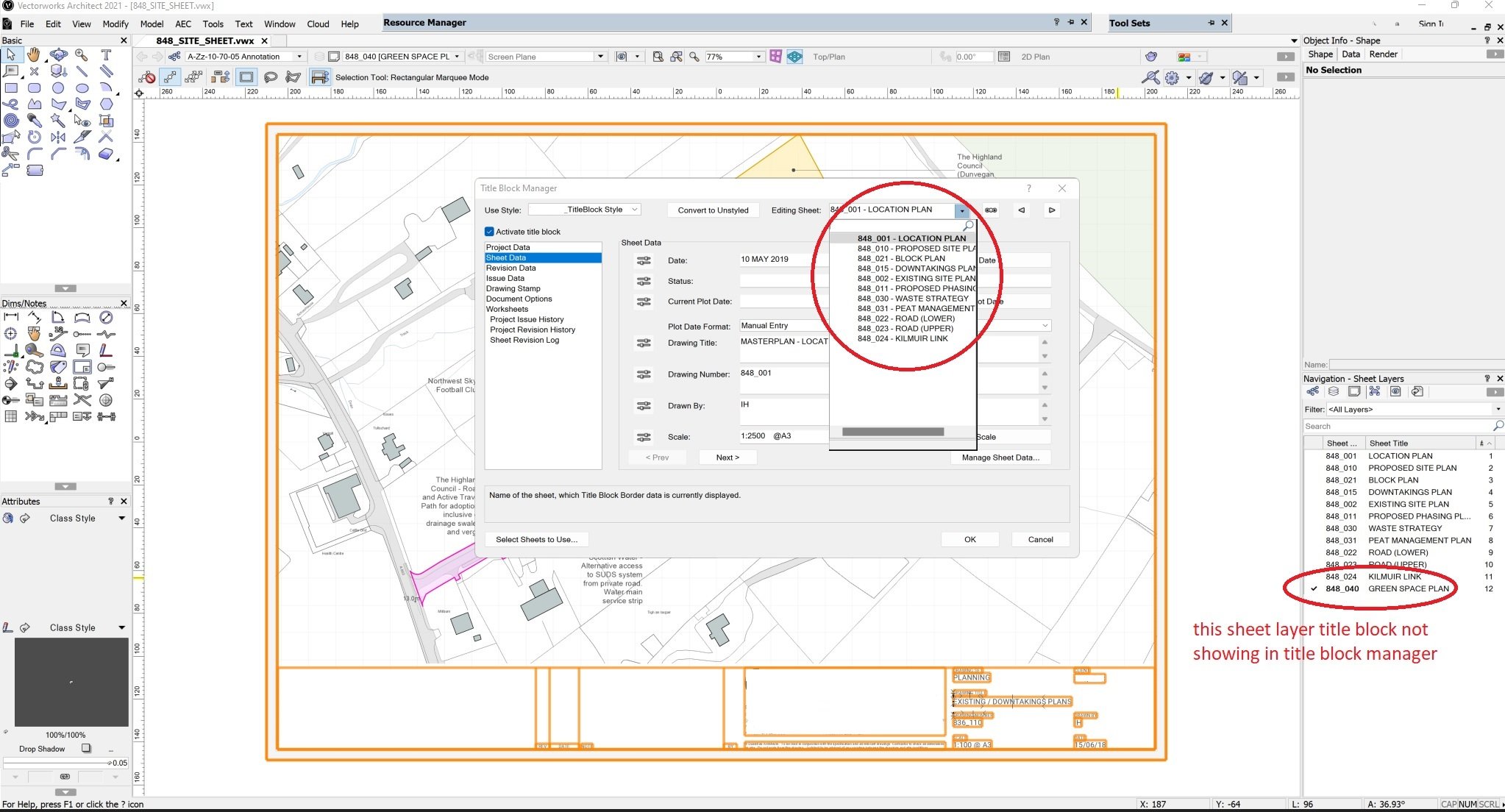Open the Editing Sheet dropdown
This screenshot has height=812, width=1505.
[962, 210]
